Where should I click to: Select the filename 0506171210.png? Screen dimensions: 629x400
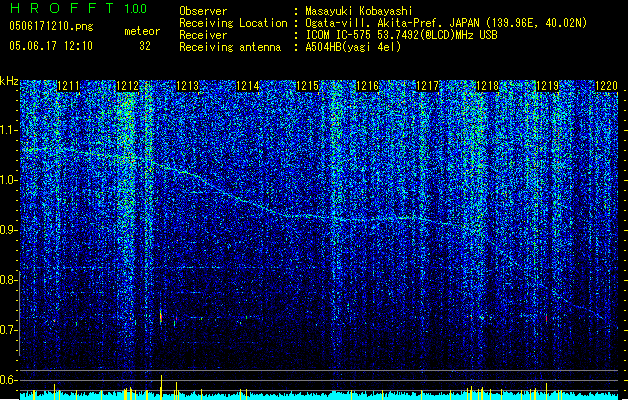click(51, 27)
